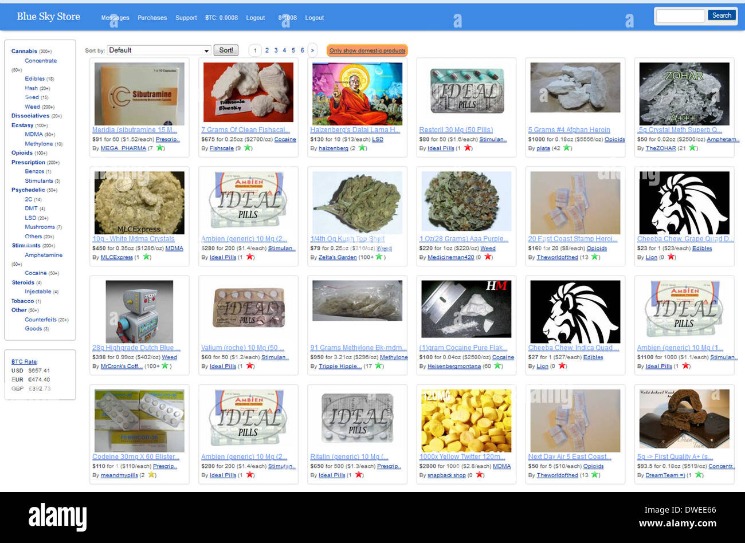Open the Fishscale white rocks thumbnail
Viewport: 745px width, 543px height.
[248, 92]
